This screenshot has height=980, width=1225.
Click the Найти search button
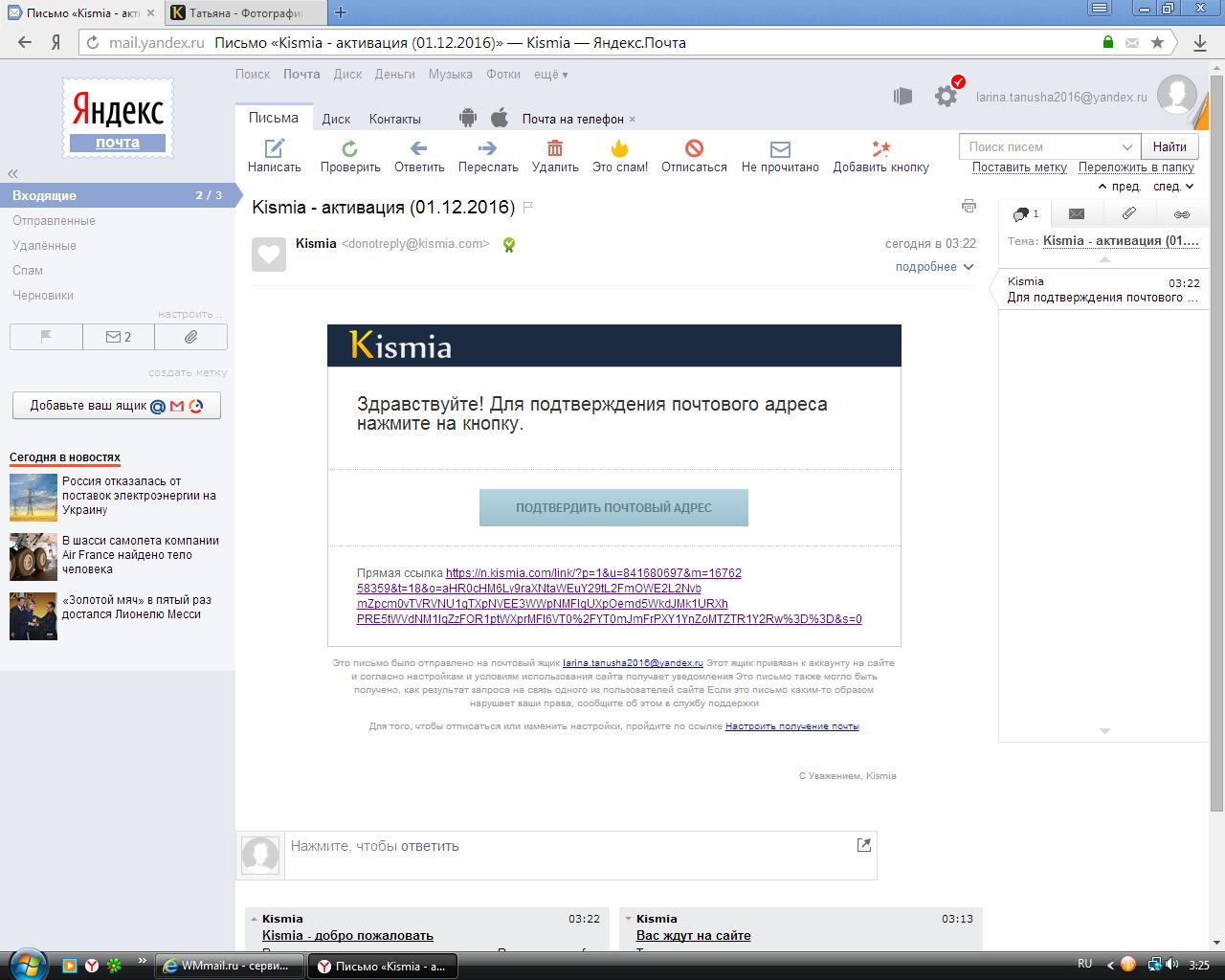click(1169, 146)
